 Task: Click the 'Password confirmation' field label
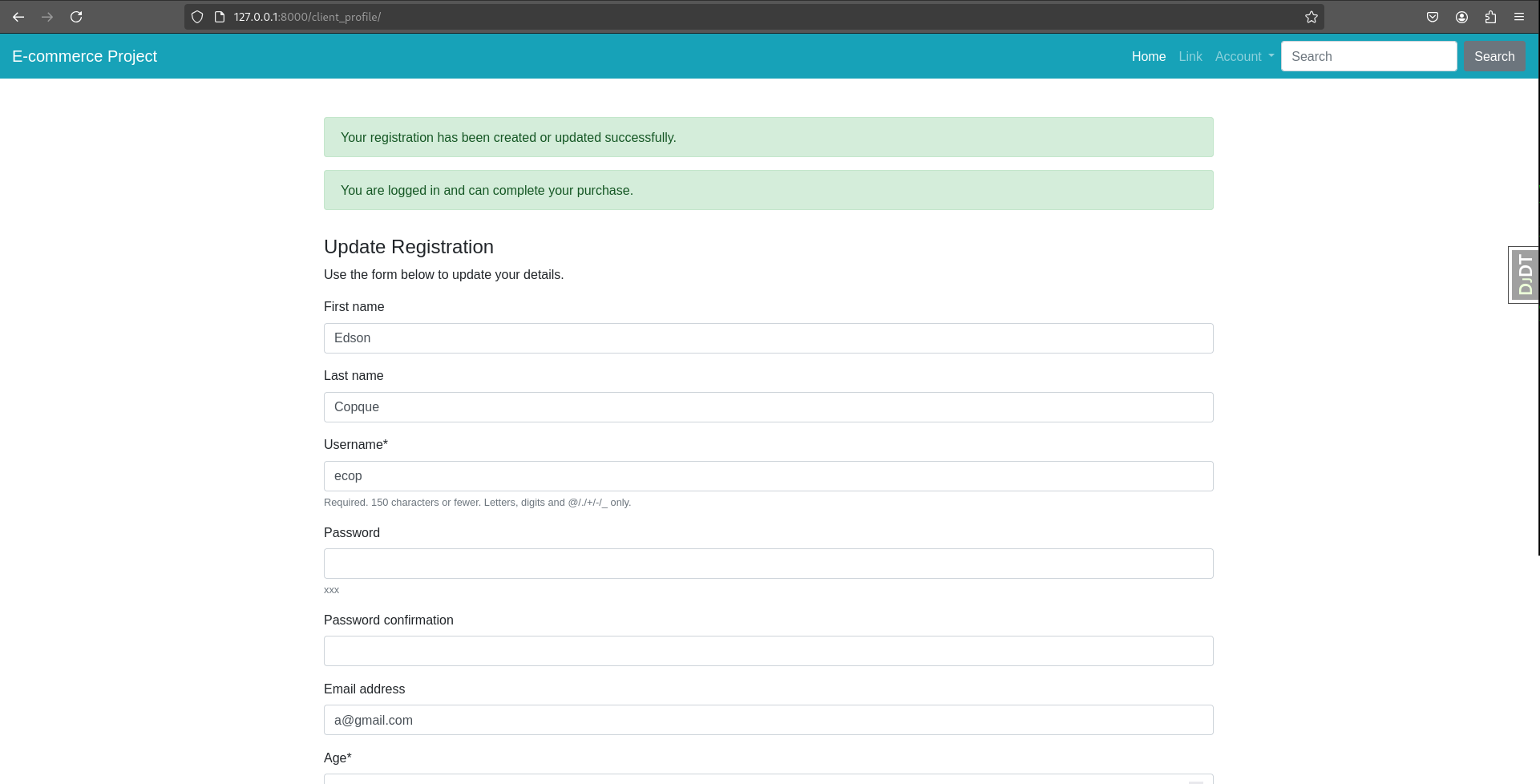[389, 620]
